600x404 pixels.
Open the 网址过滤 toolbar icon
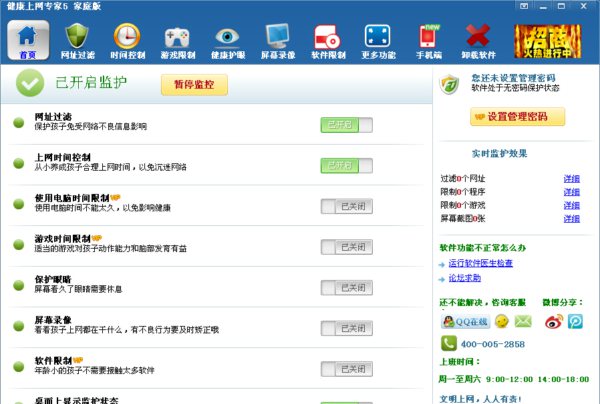(x=78, y=40)
